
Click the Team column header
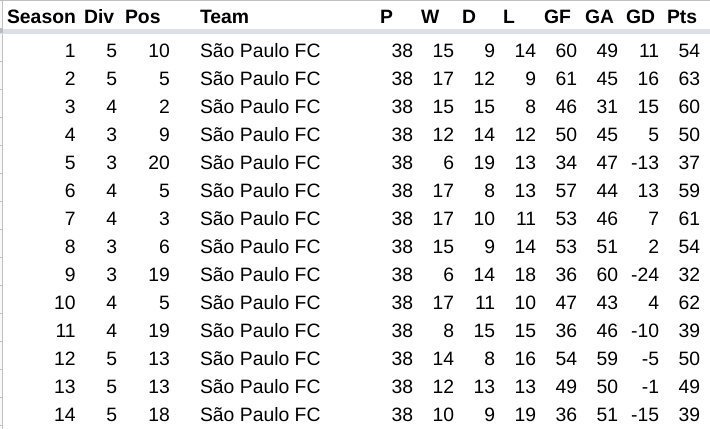pos(224,17)
